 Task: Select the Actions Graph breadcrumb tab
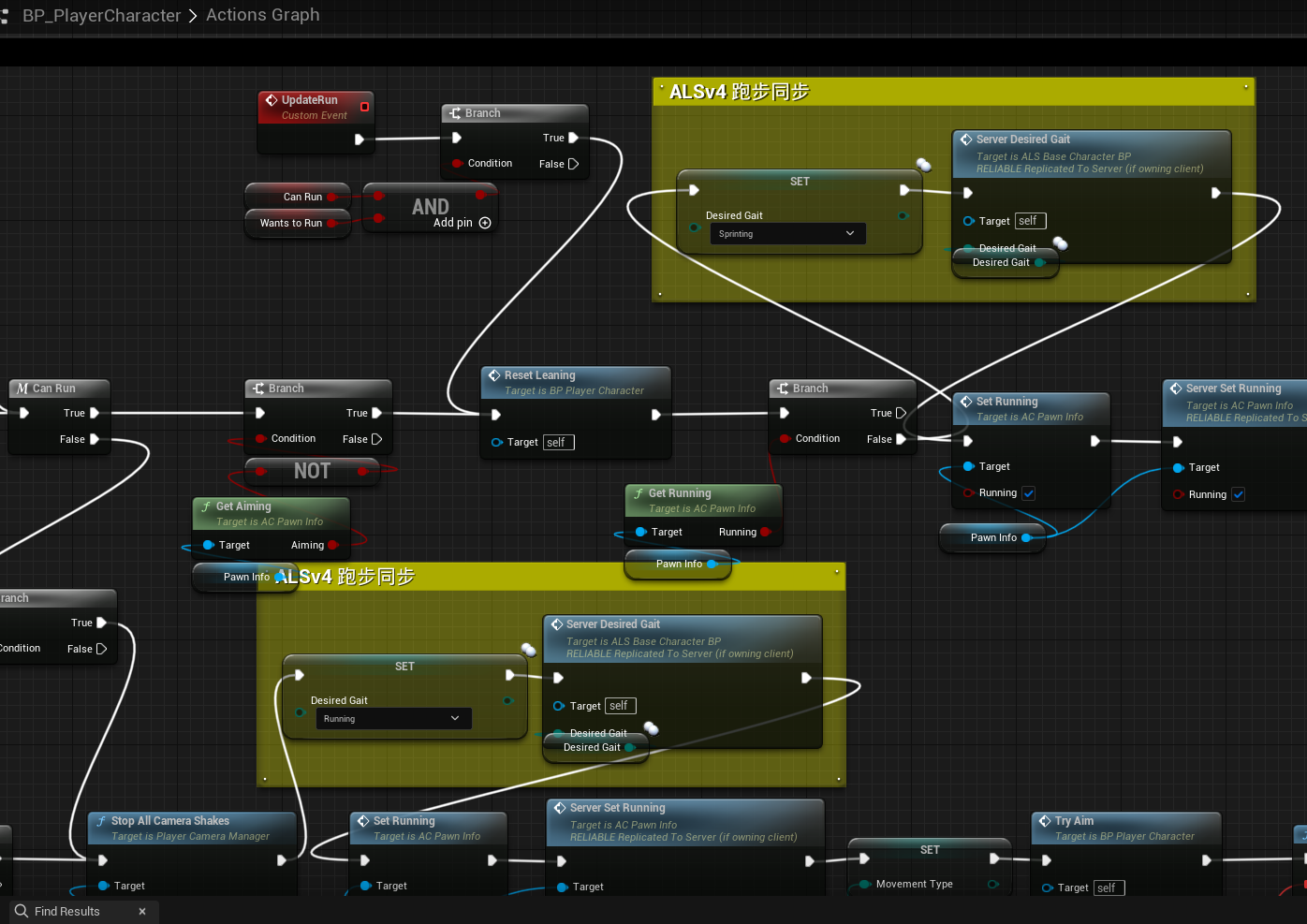[x=262, y=15]
